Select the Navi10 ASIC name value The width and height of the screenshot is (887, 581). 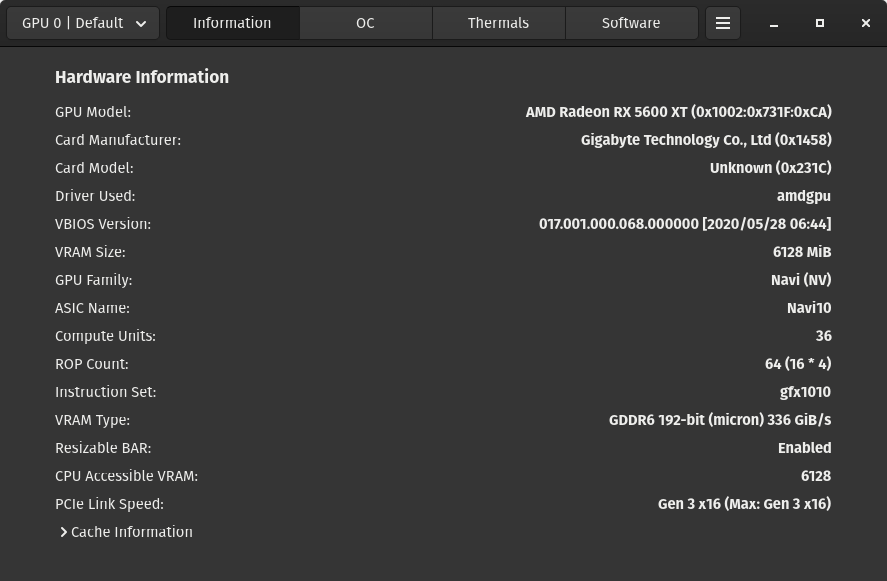coord(809,308)
